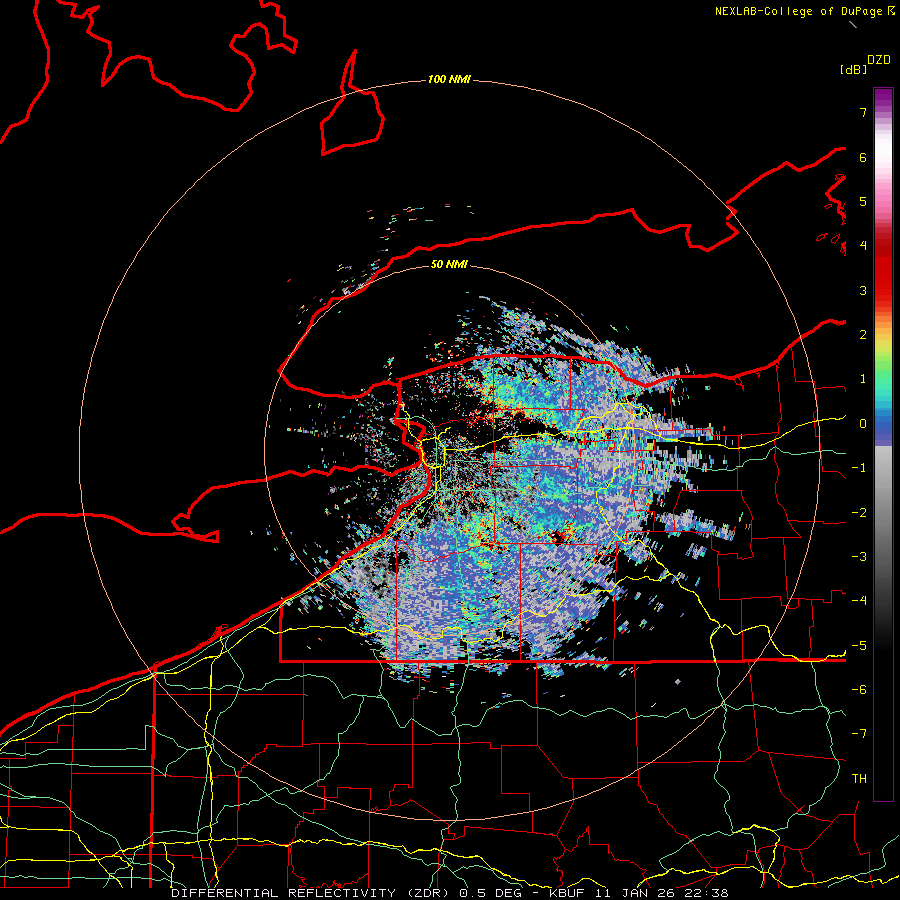This screenshot has width=900, height=900.
Task: Click the positive 3 legend value
Action: click(x=863, y=290)
